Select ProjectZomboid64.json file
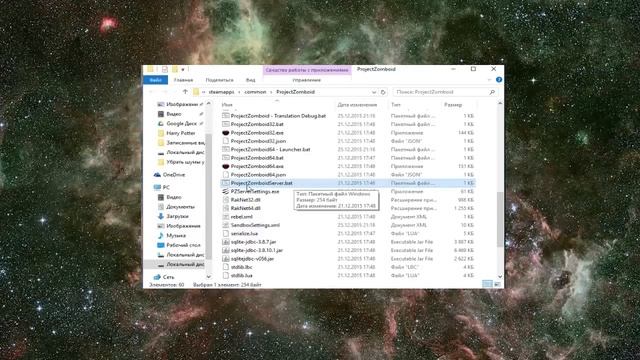Screen dimensions: 640x360 click(x=258, y=175)
